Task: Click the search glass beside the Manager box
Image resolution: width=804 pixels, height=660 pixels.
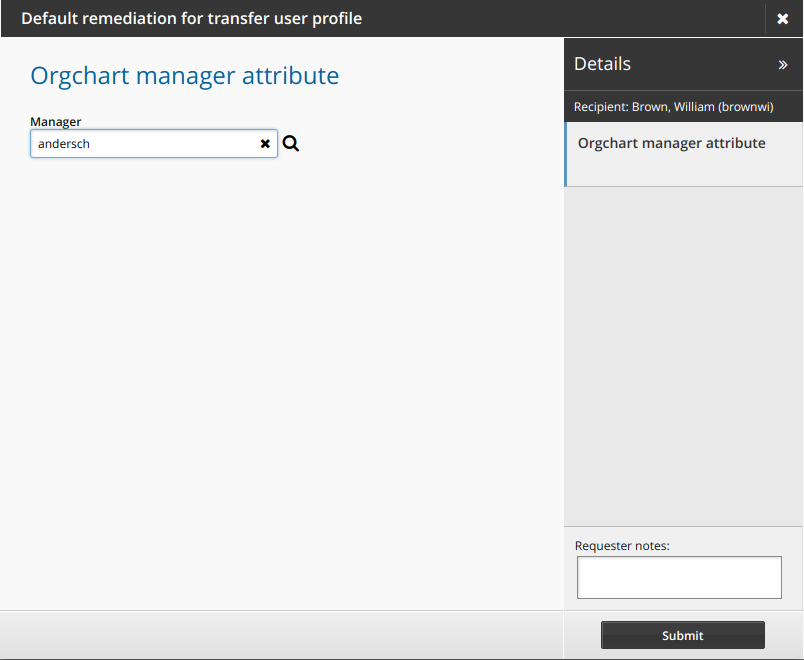Action: click(291, 143)
